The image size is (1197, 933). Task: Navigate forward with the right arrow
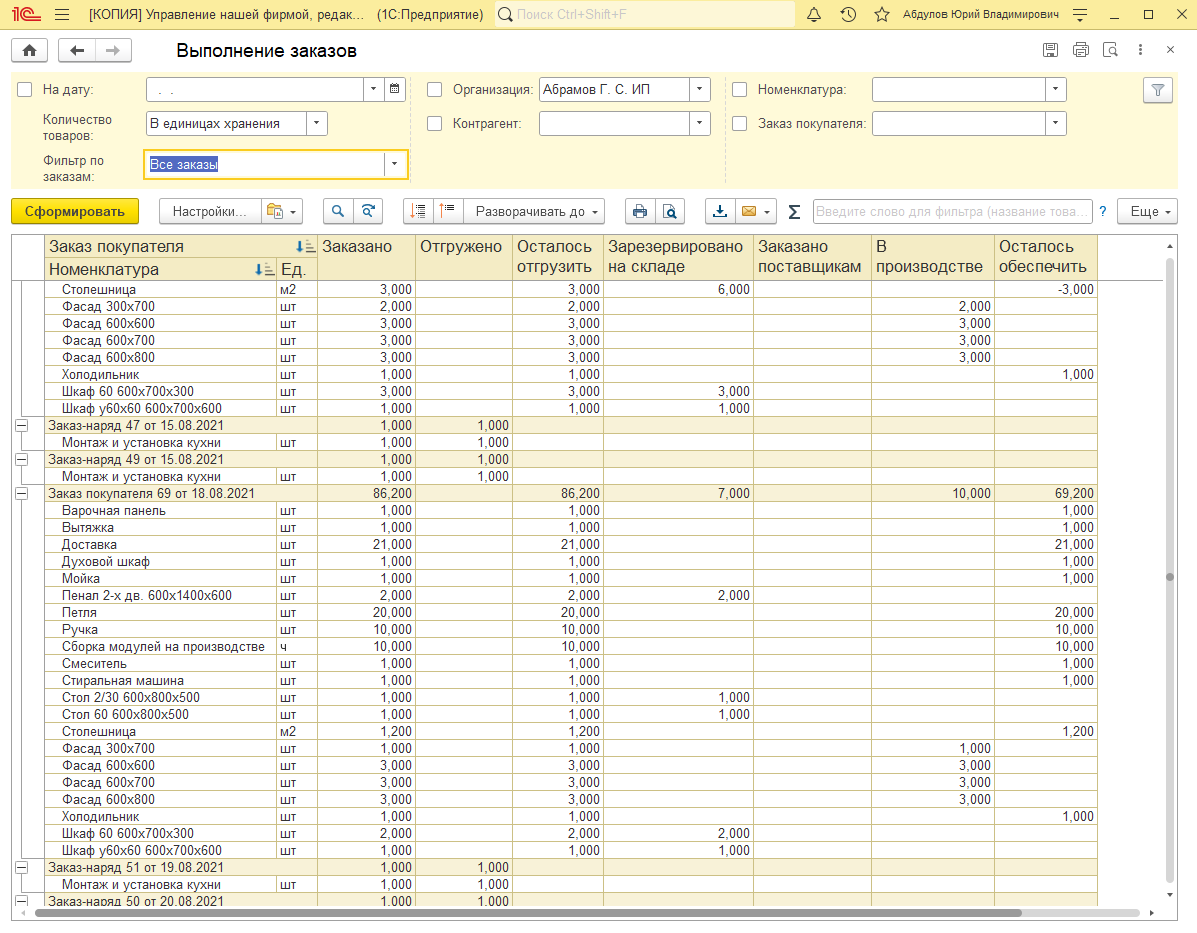tap(113, 50)
